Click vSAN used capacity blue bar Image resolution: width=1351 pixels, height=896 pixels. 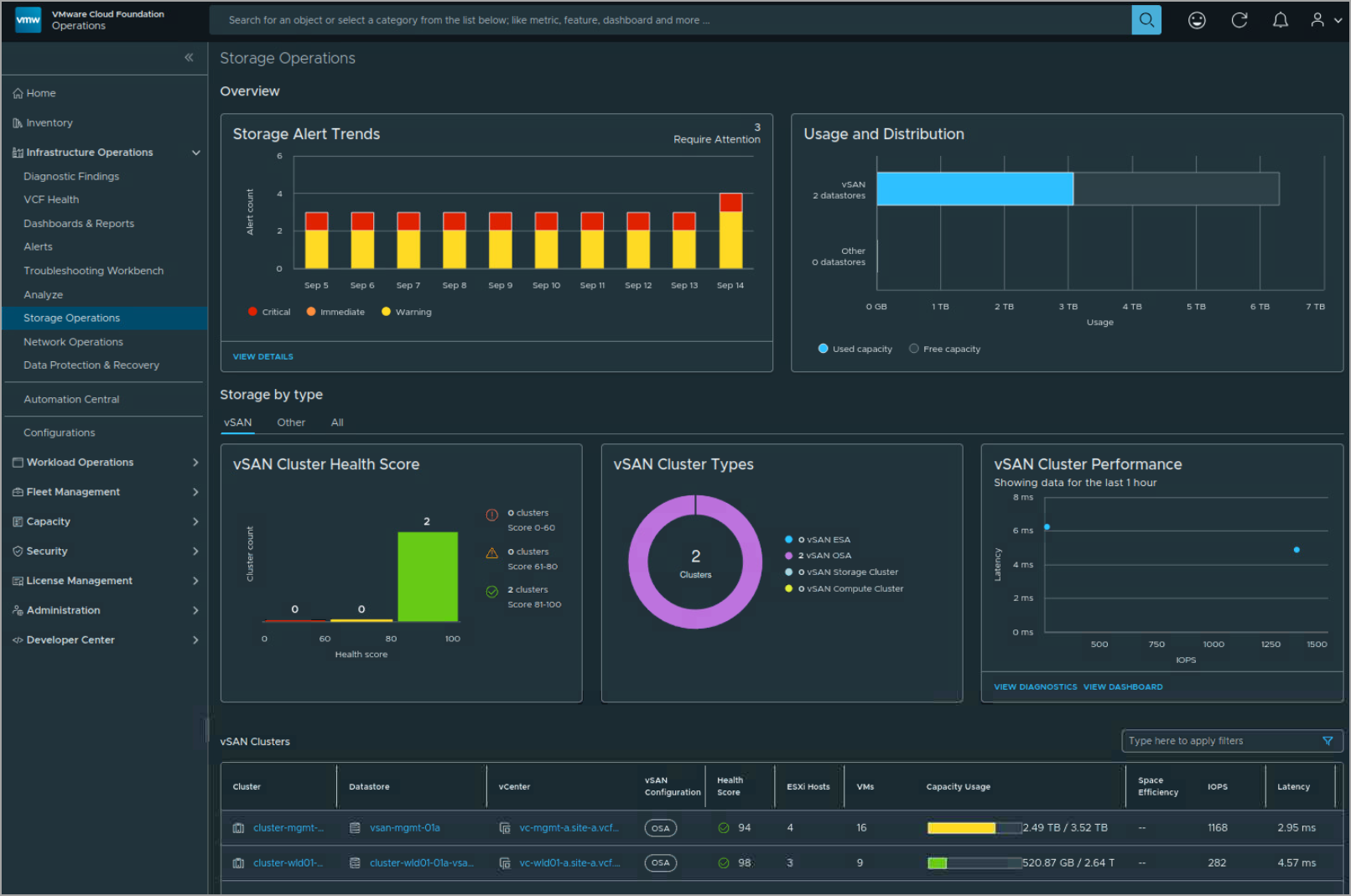(x=975, y=189)
